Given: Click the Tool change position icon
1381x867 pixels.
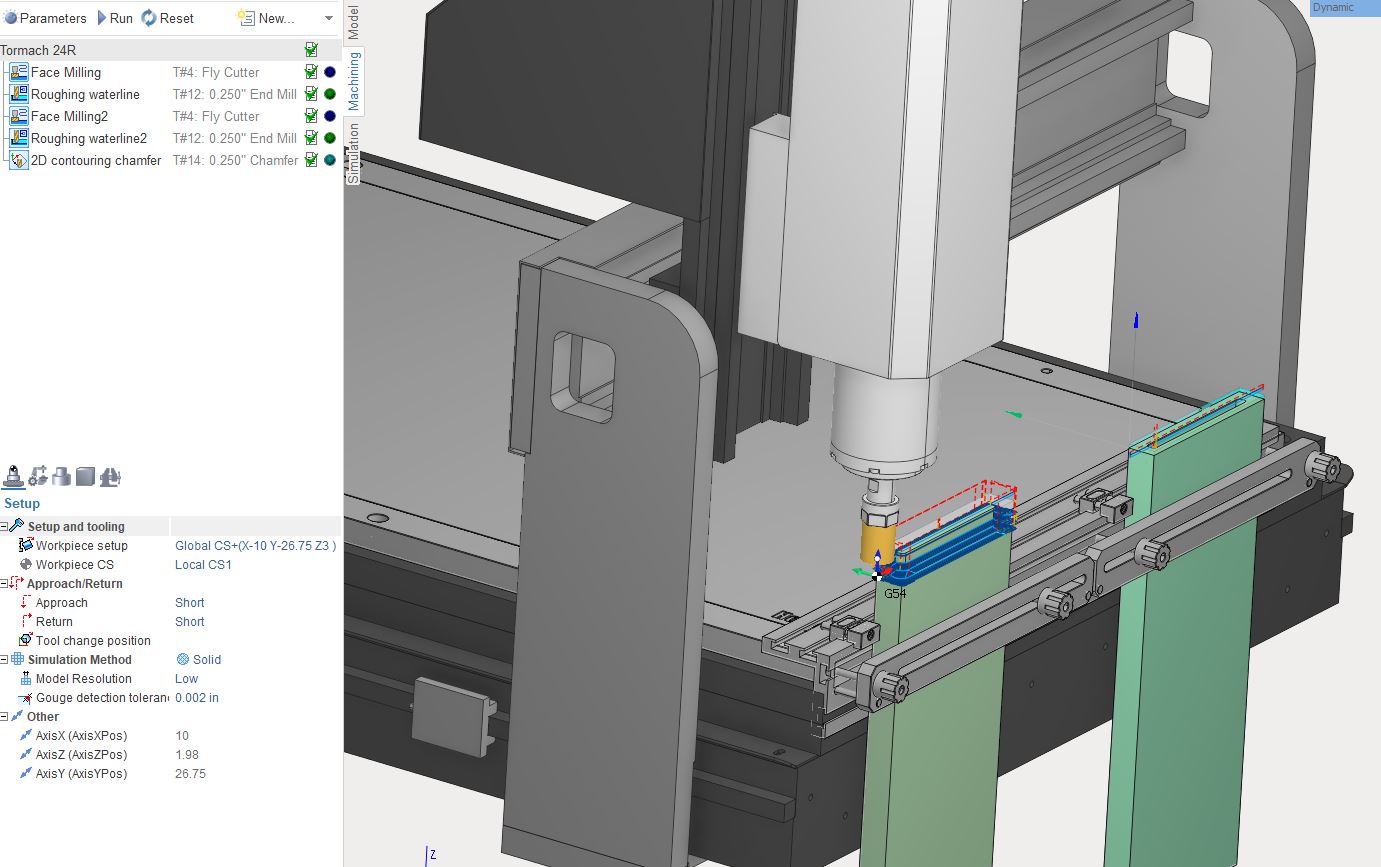Looking at the screenshot, I should tap(26, 640).
